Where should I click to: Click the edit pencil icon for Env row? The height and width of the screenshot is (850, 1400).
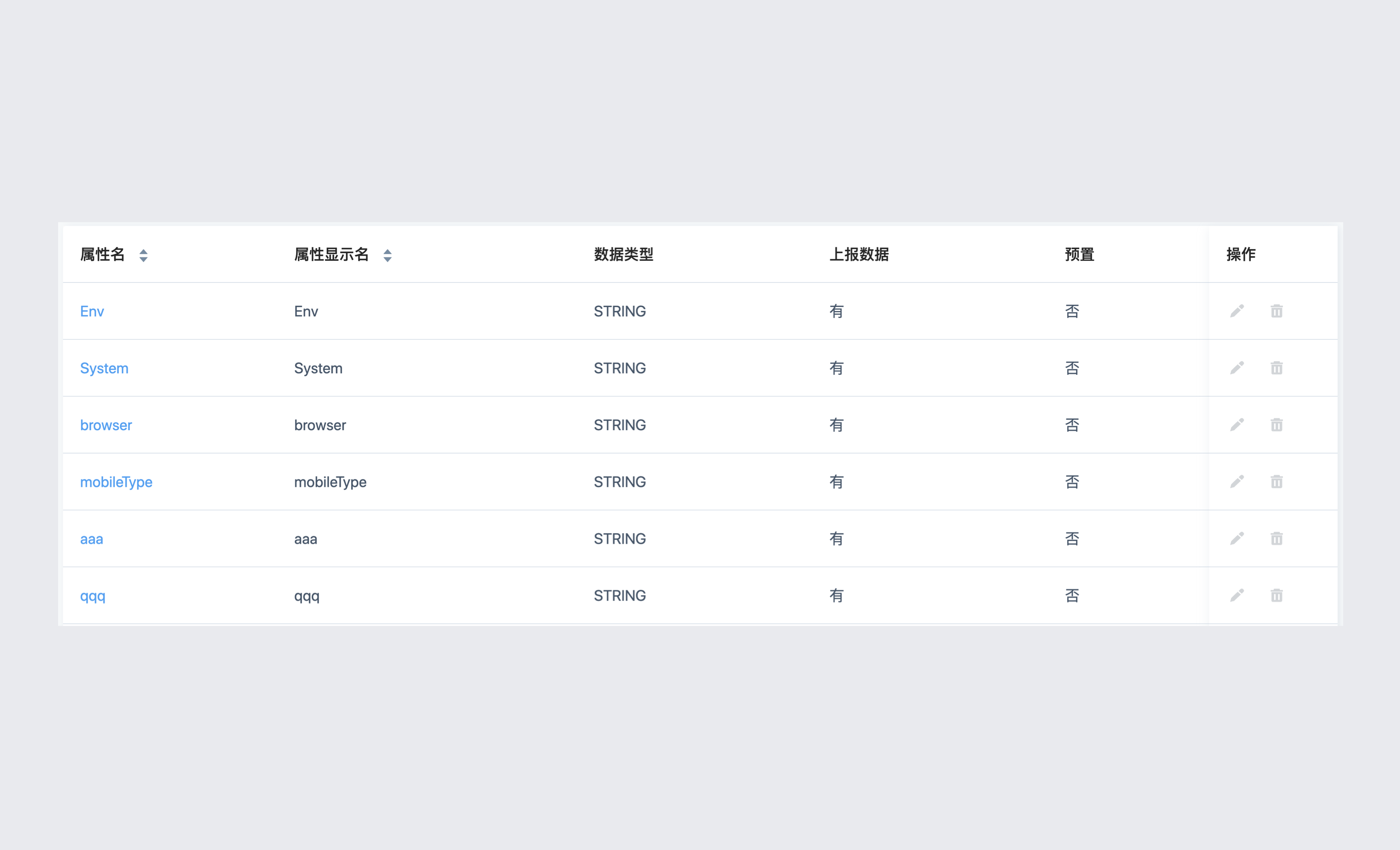1237,311
